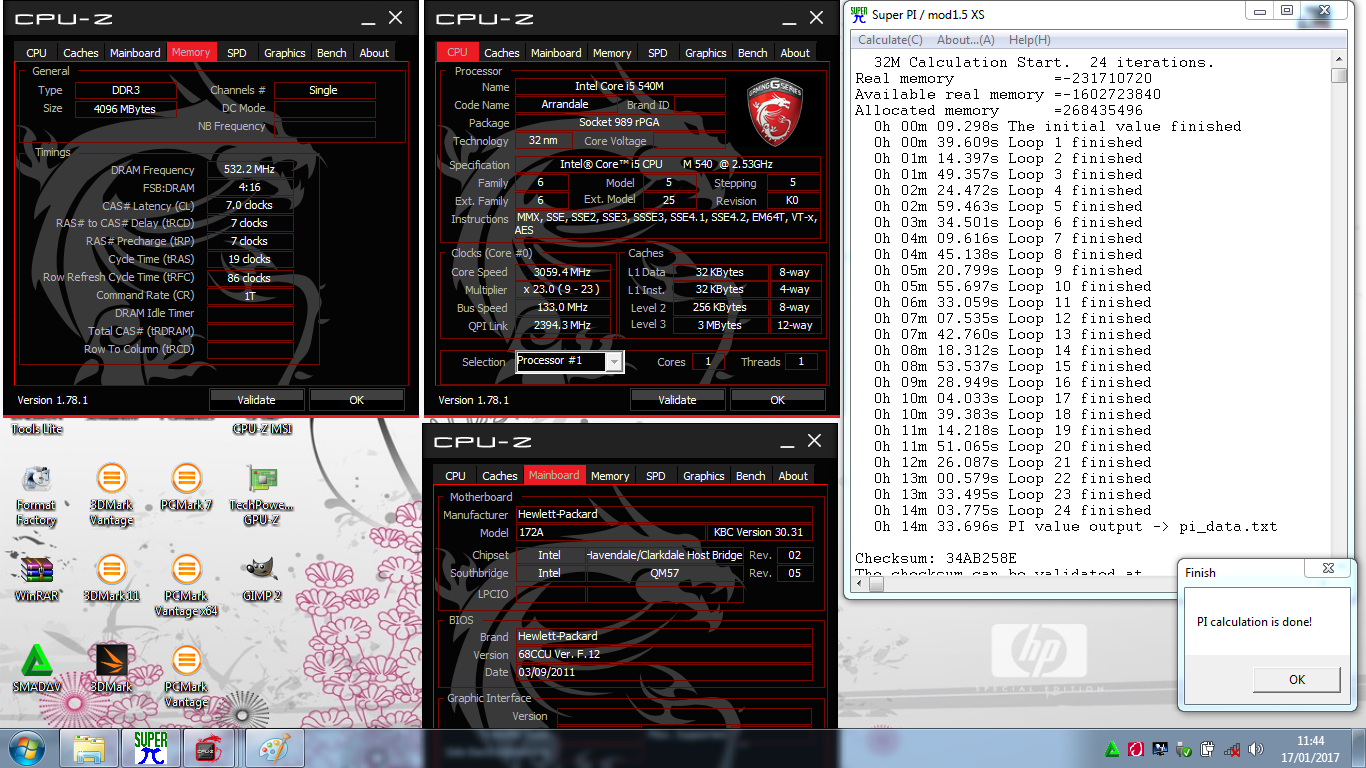Open the Windows Start menu

point(26,748)
